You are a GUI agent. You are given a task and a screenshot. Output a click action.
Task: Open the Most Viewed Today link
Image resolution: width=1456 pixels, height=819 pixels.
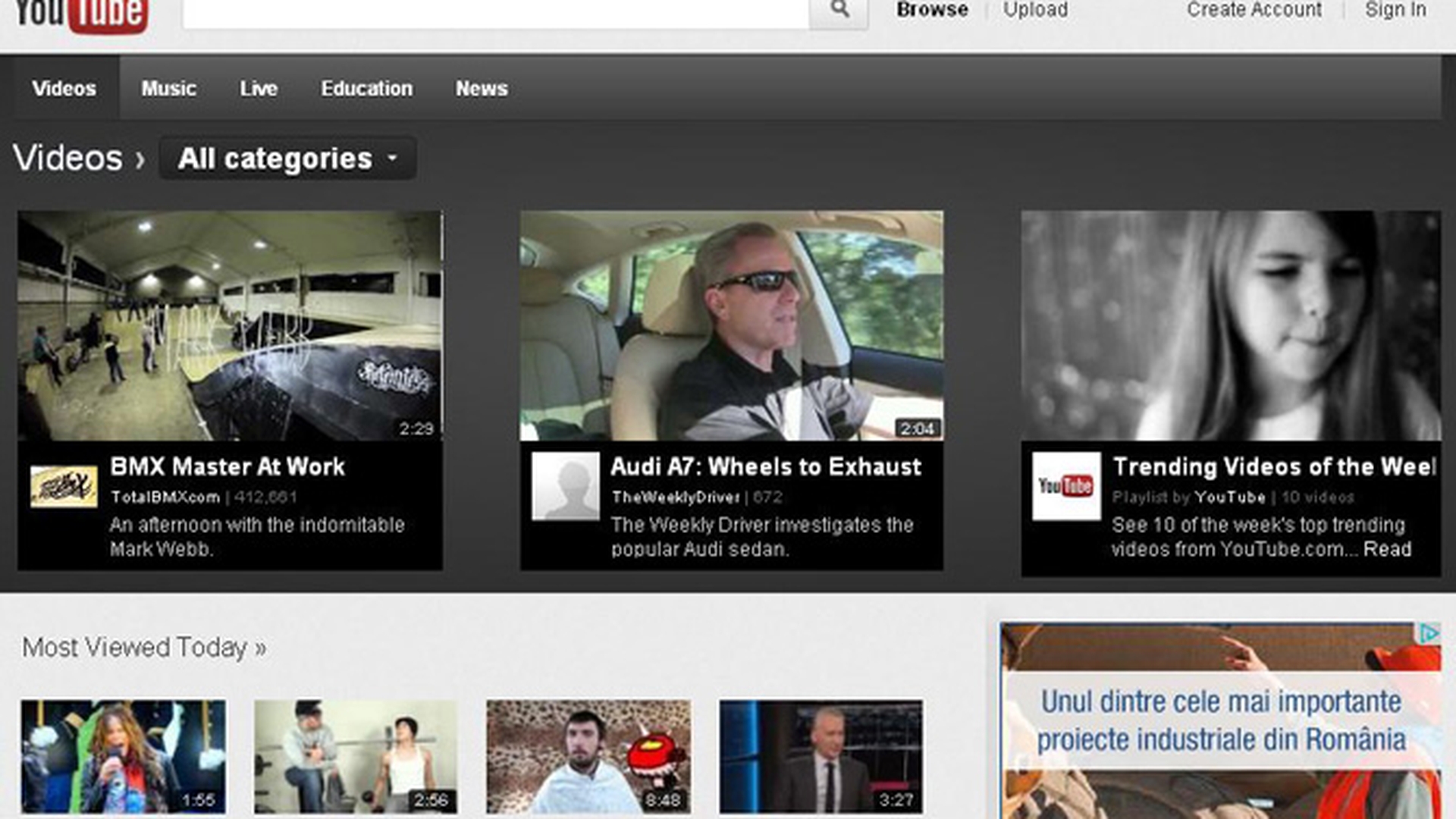(144, 648)
